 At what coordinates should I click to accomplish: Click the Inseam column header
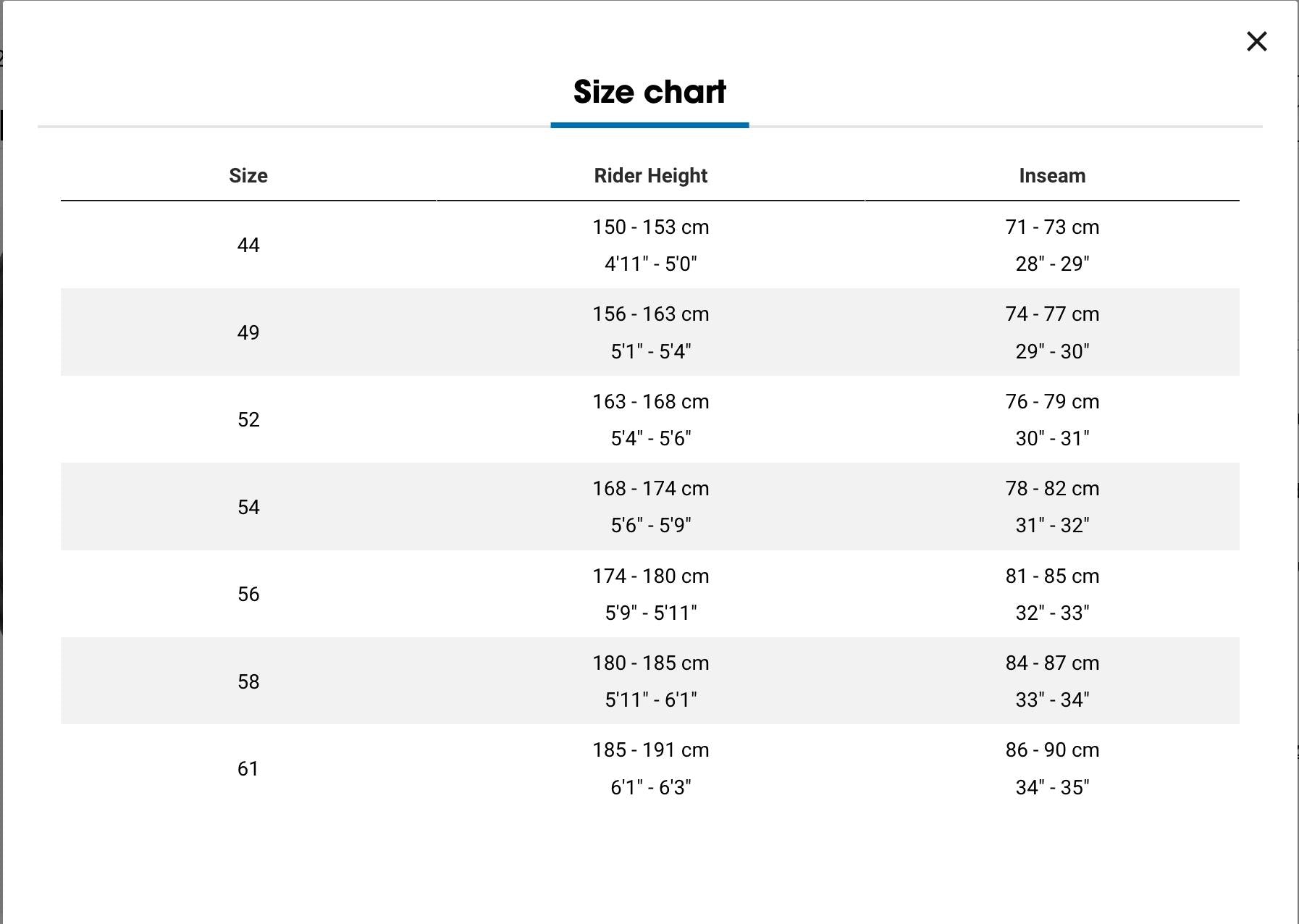click(x=1052, y=176)
